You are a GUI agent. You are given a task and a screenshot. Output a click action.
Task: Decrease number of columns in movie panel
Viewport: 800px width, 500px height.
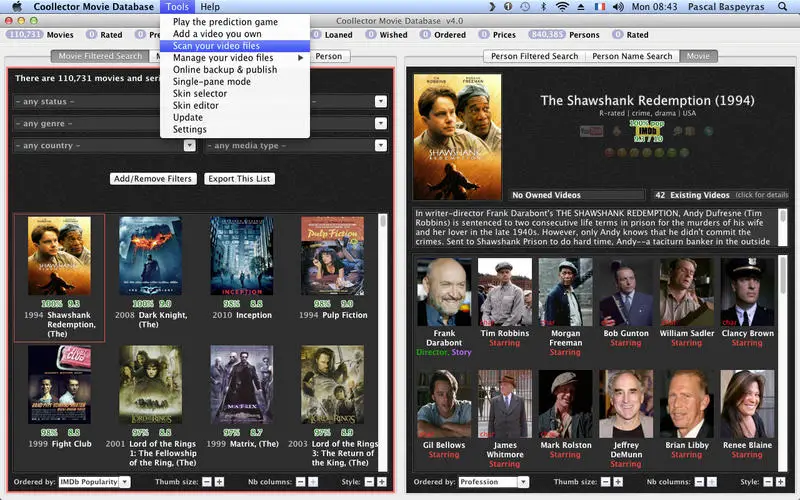[301, 482]
